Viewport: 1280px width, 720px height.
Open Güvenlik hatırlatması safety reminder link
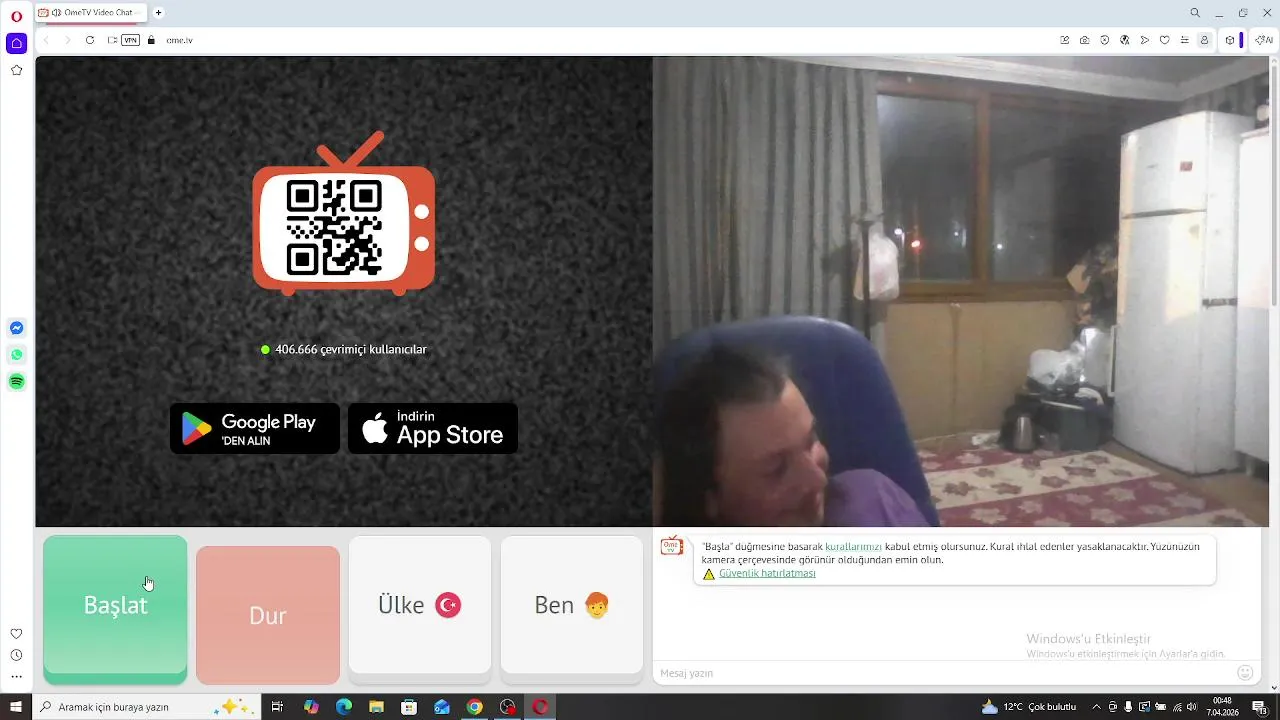click(767, 573)
